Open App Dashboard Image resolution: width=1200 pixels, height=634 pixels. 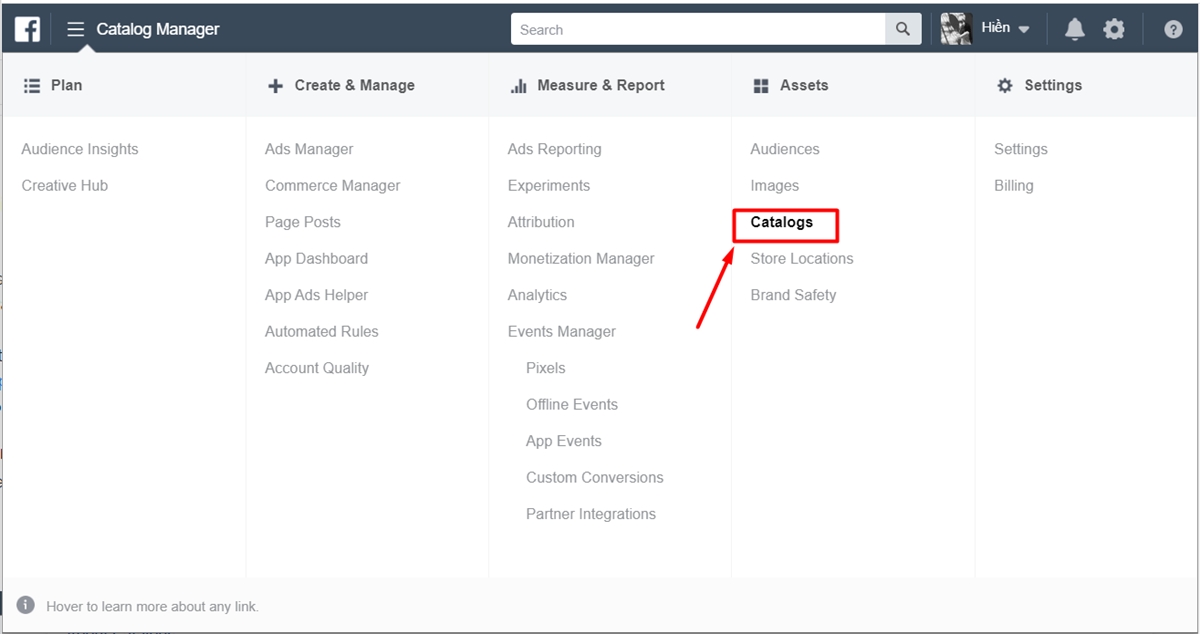click(317, 259)
